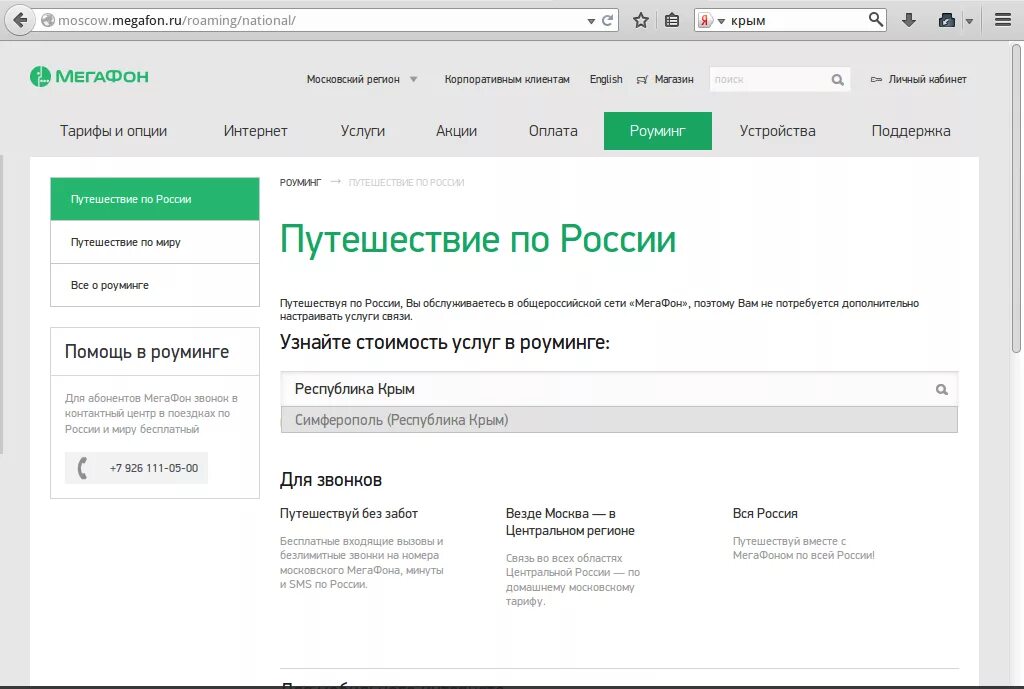Open the Оплата menu item
Screen dimensions: 1024x689
pos(553,131)
